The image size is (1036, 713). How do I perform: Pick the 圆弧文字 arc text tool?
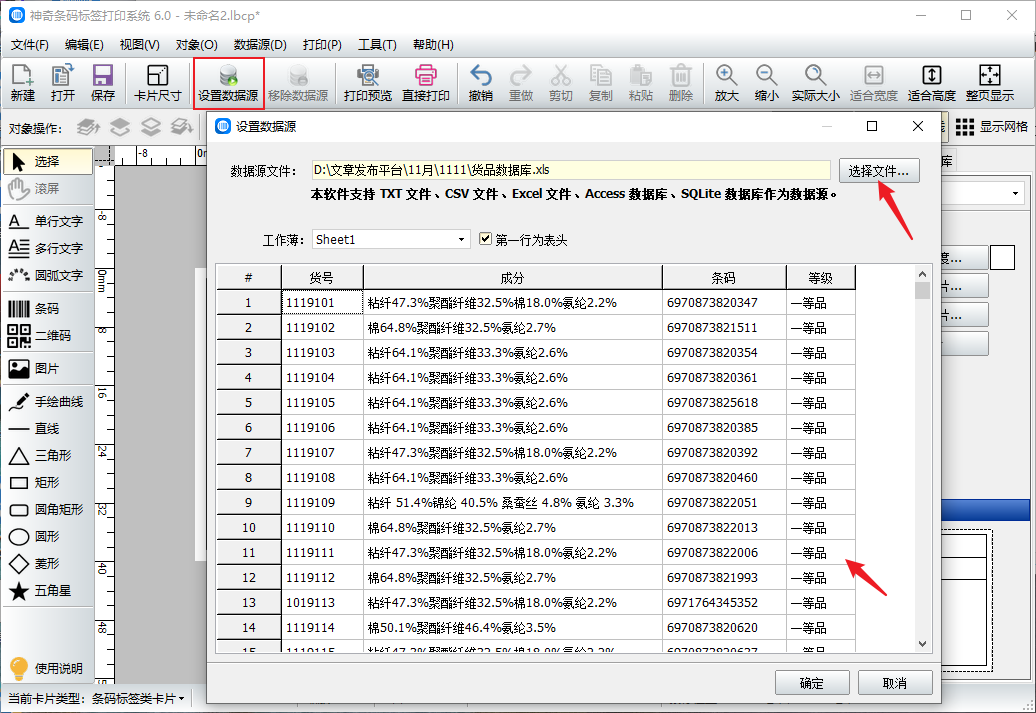tap(48, 276)
